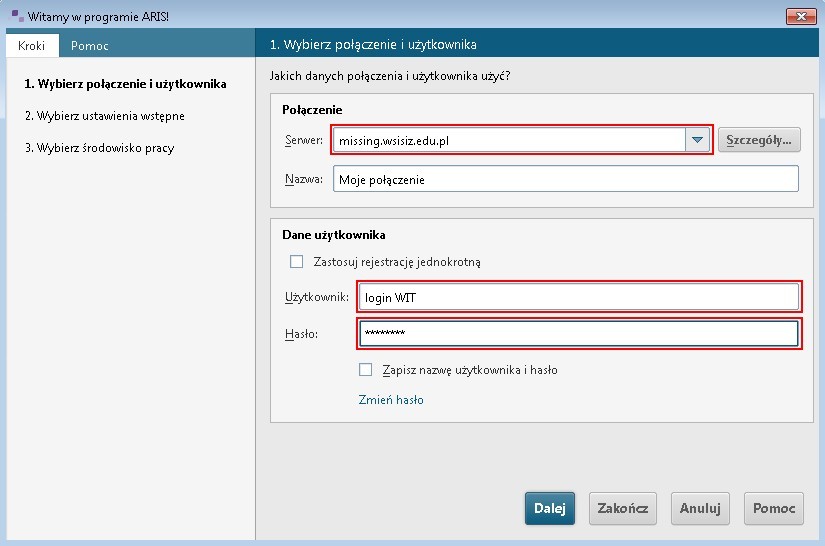
Task: Enable Zastosuj rejestrację jednokrotną checkbox
Action: (297, 261)
